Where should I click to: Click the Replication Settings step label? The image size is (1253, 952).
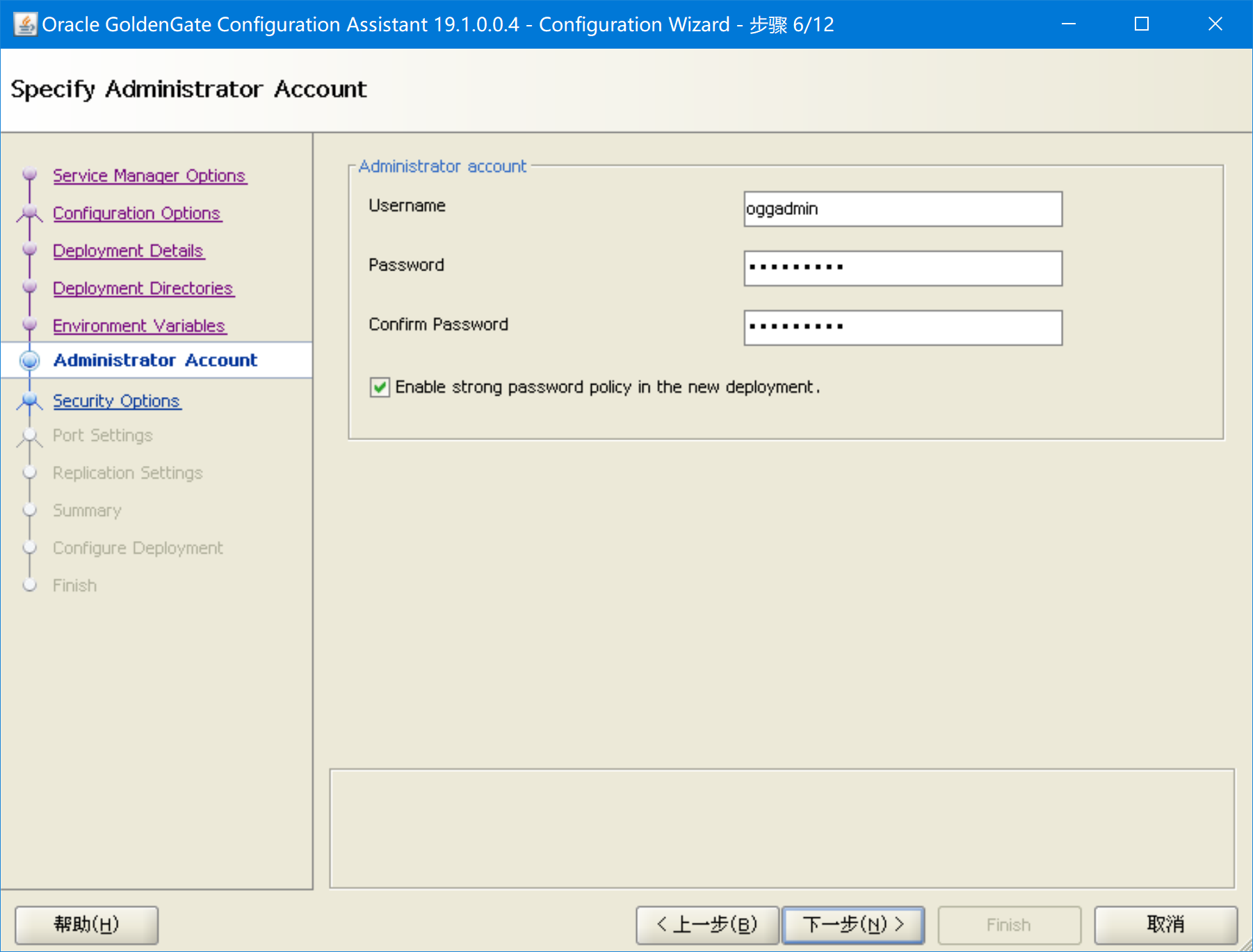click(x=128, y=473)
